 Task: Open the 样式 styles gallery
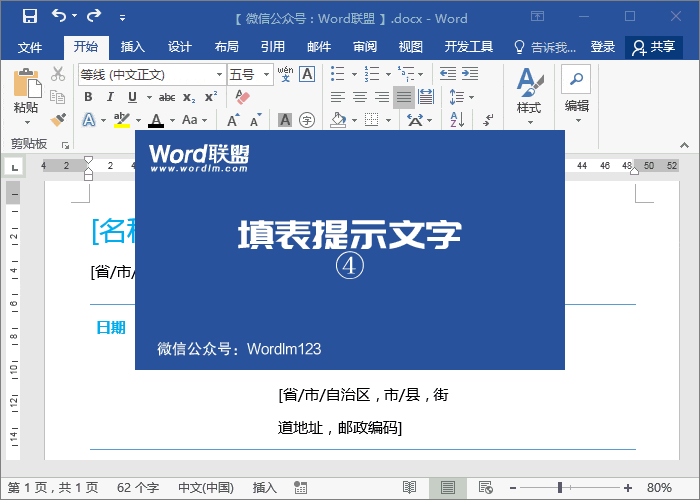pyautogui.click(x=529, y=96)
